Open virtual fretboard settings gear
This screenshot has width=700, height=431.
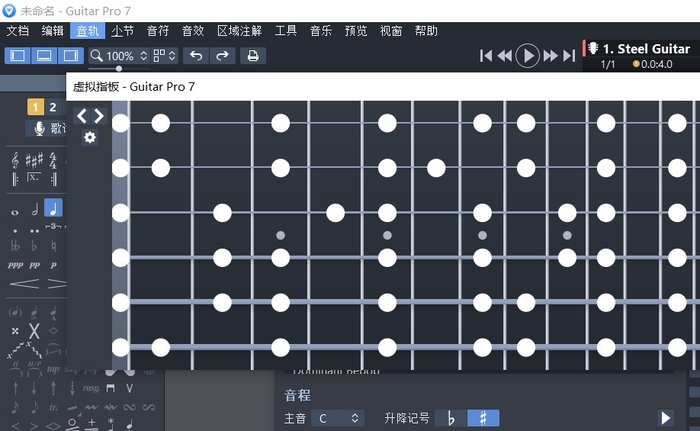[90, 137]
